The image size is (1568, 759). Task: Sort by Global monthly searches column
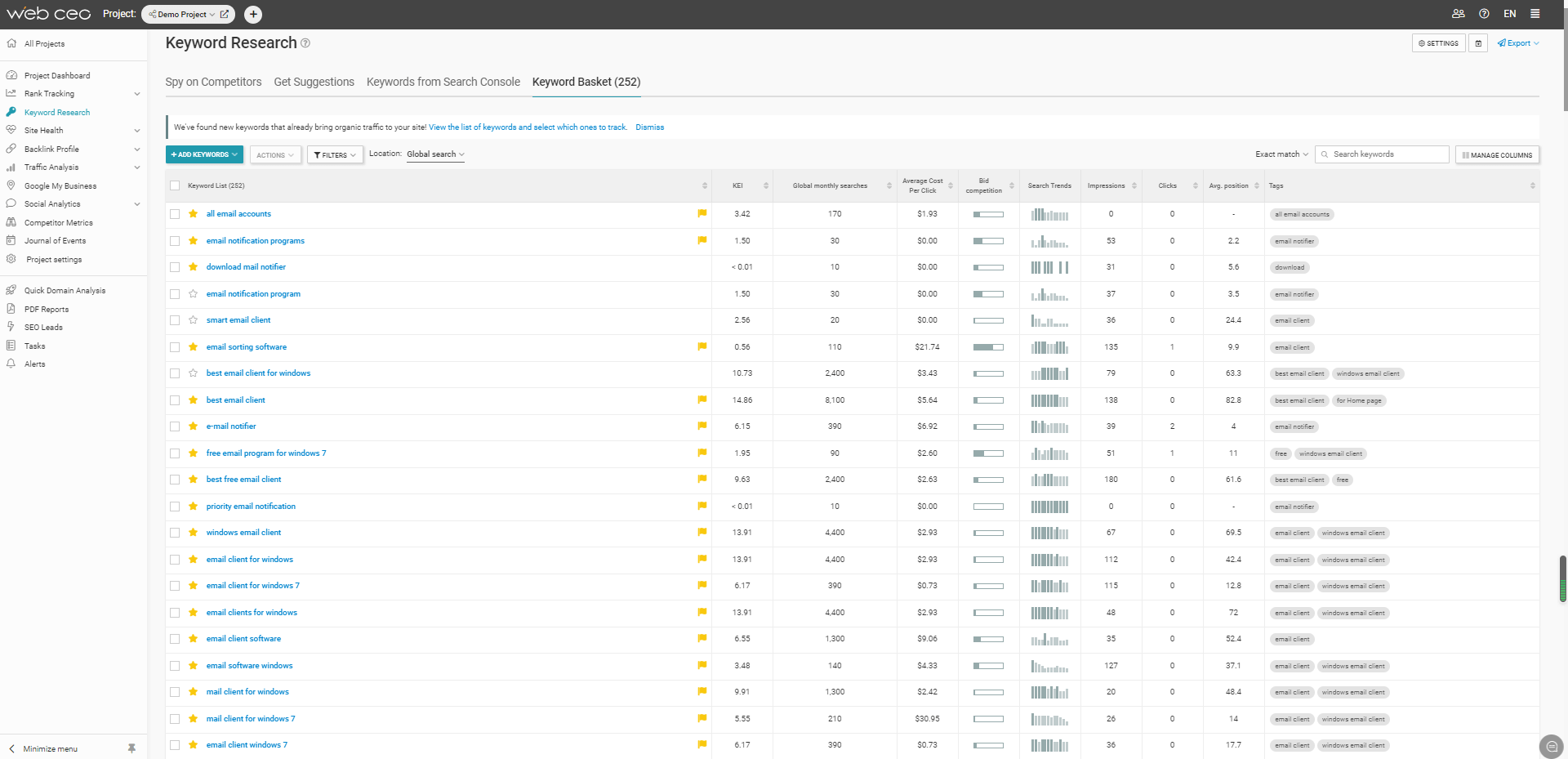pyautogui.click(x=889, y=185)
